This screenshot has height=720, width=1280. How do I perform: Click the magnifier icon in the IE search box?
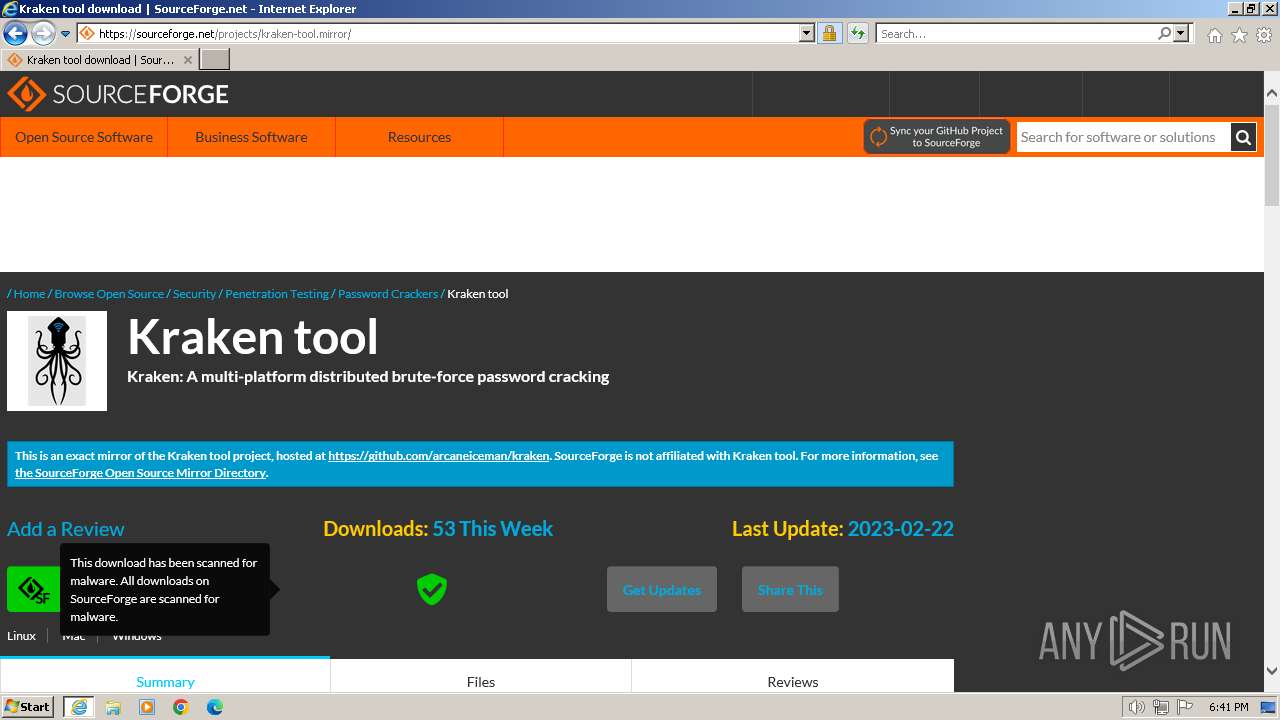pos(1165,34)
